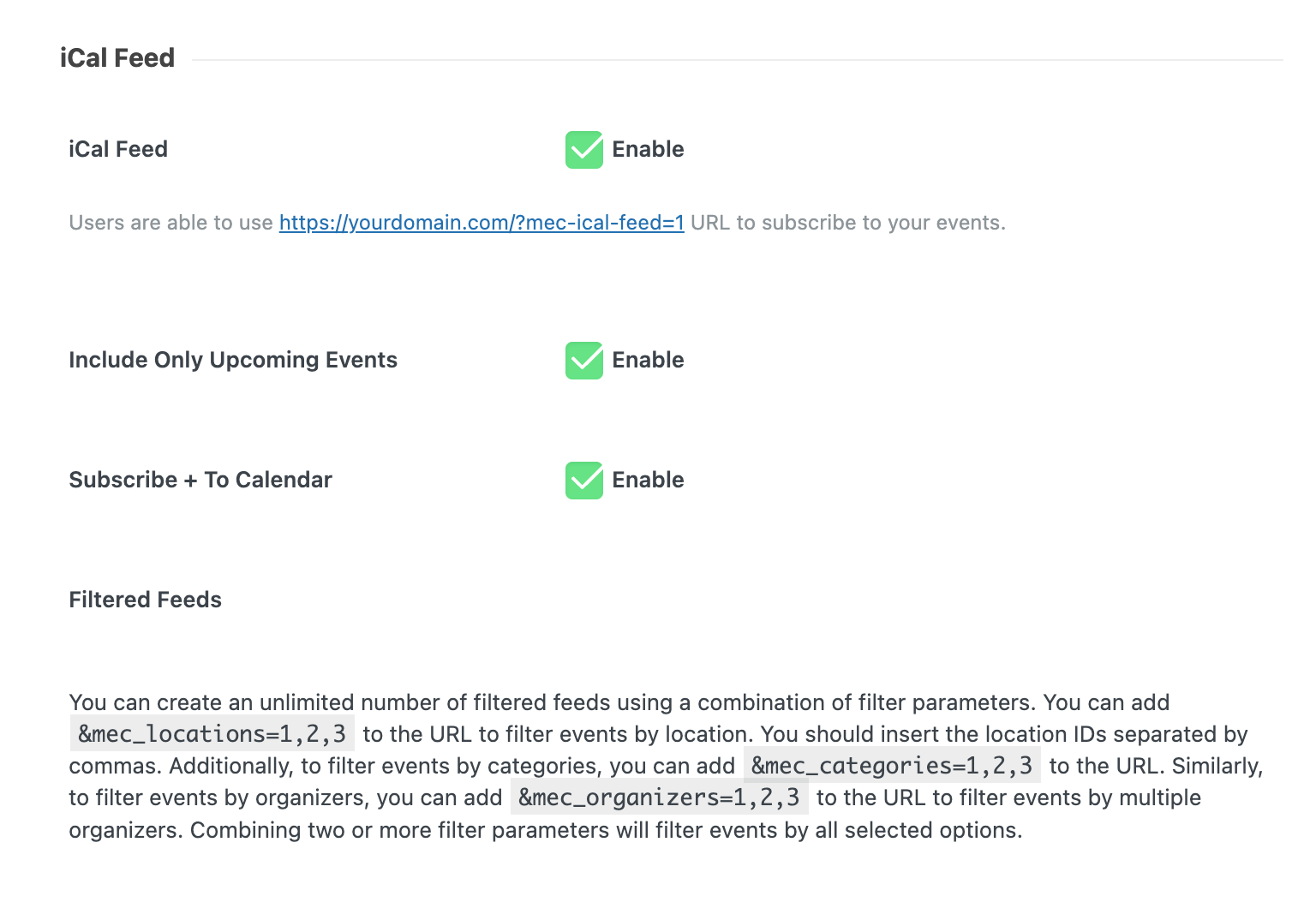
Task: Select the Filtered Feeds heading
Action: tap(145, 600)
